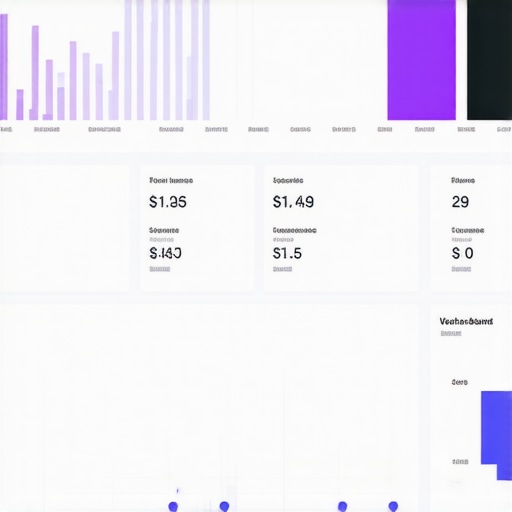The height and width of the screenshot is (512, 512).
Task: Click the $ 0 value
Action: (463, 253)
